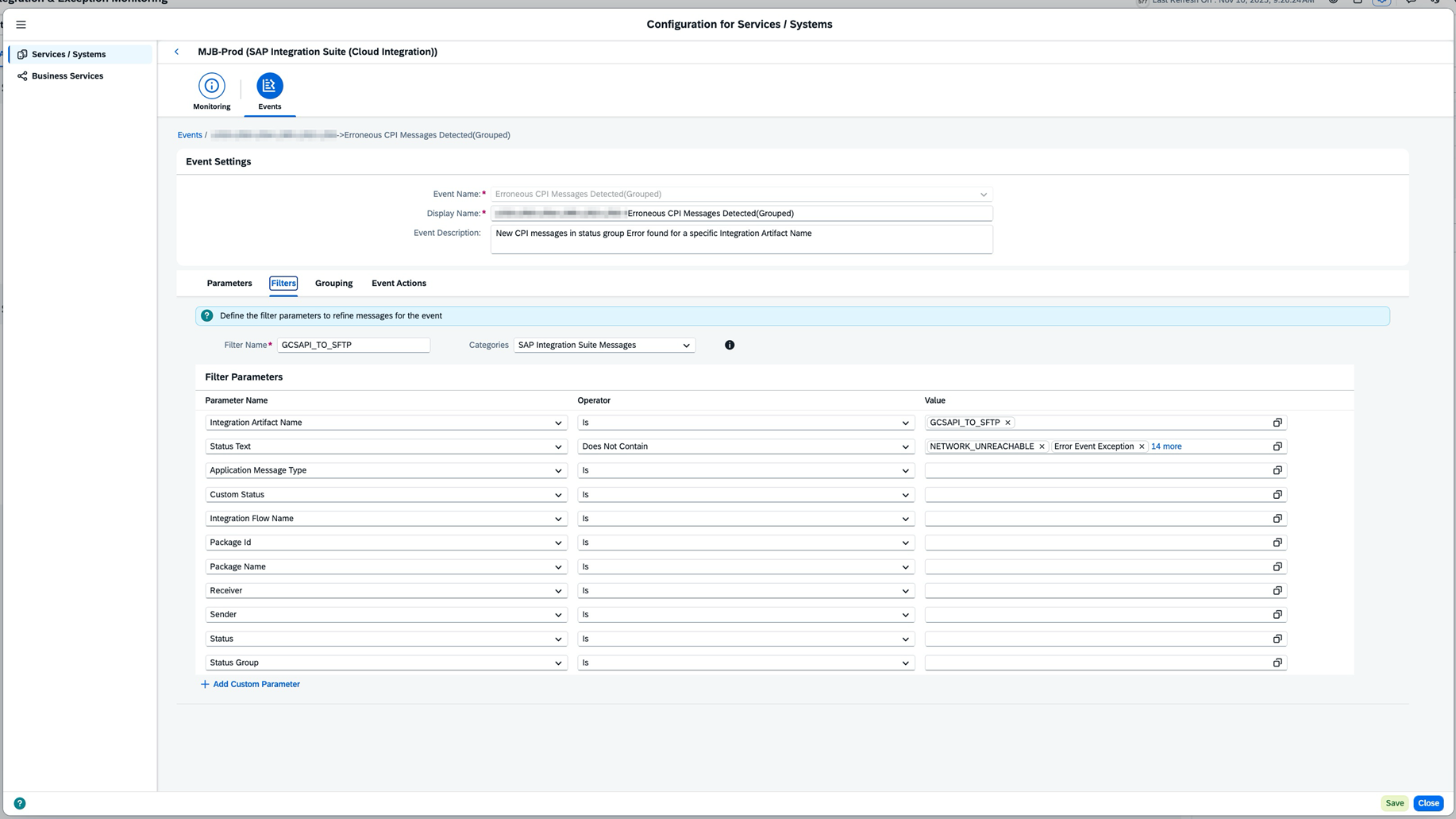The height and width of the screenshot is (819, 1456).
Task: Remove the NETWORK_UNREACHABLE token
Action: 1042,446
